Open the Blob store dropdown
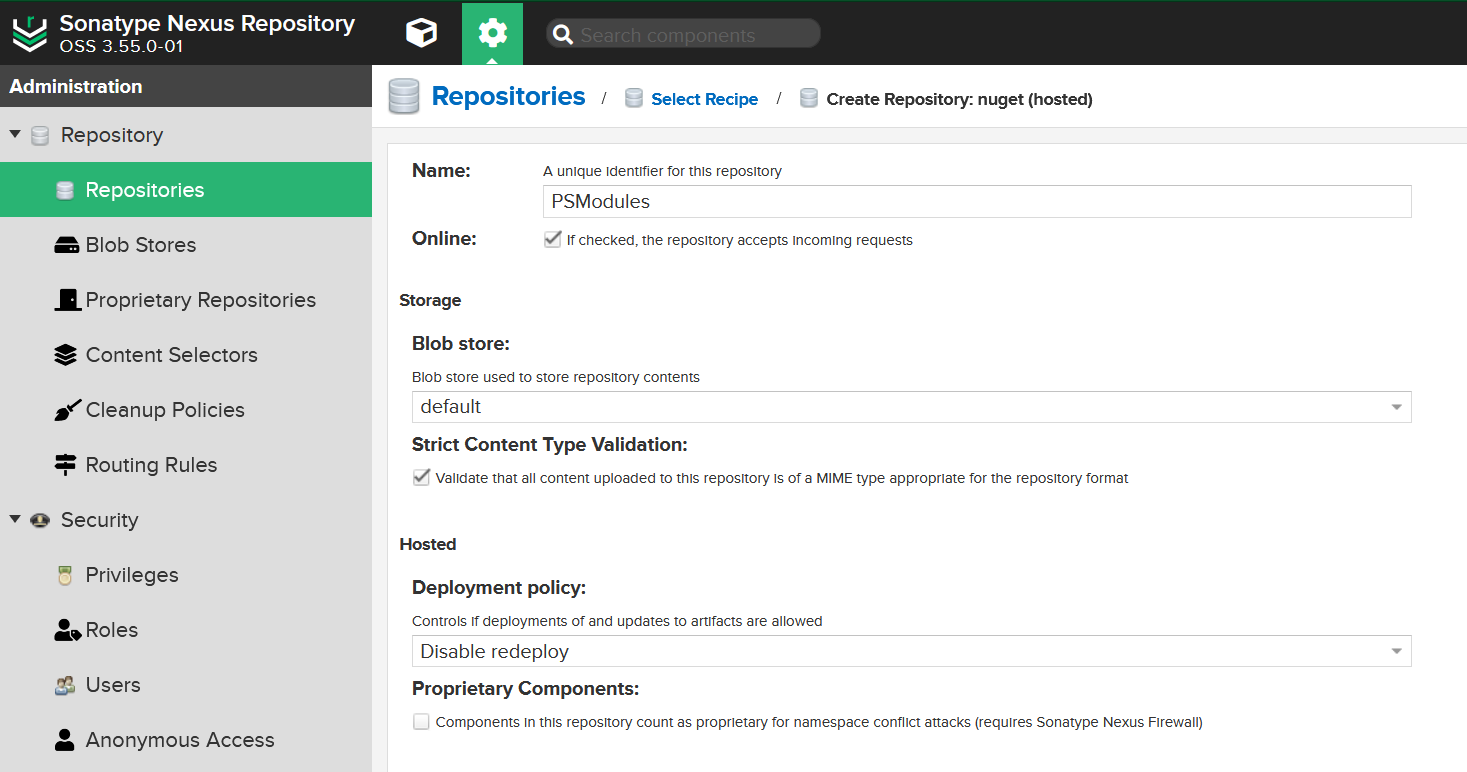 pos(911,407)
